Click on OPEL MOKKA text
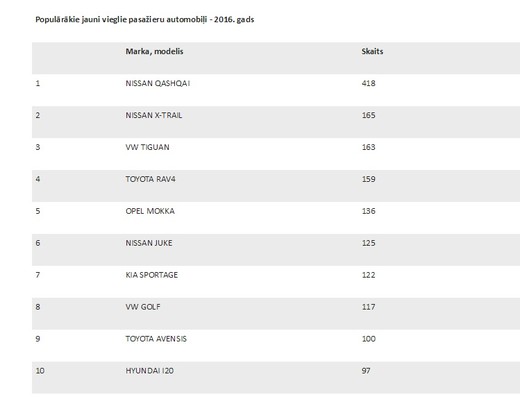The width and height of the screenshot is (520, 397). point(150,211)
